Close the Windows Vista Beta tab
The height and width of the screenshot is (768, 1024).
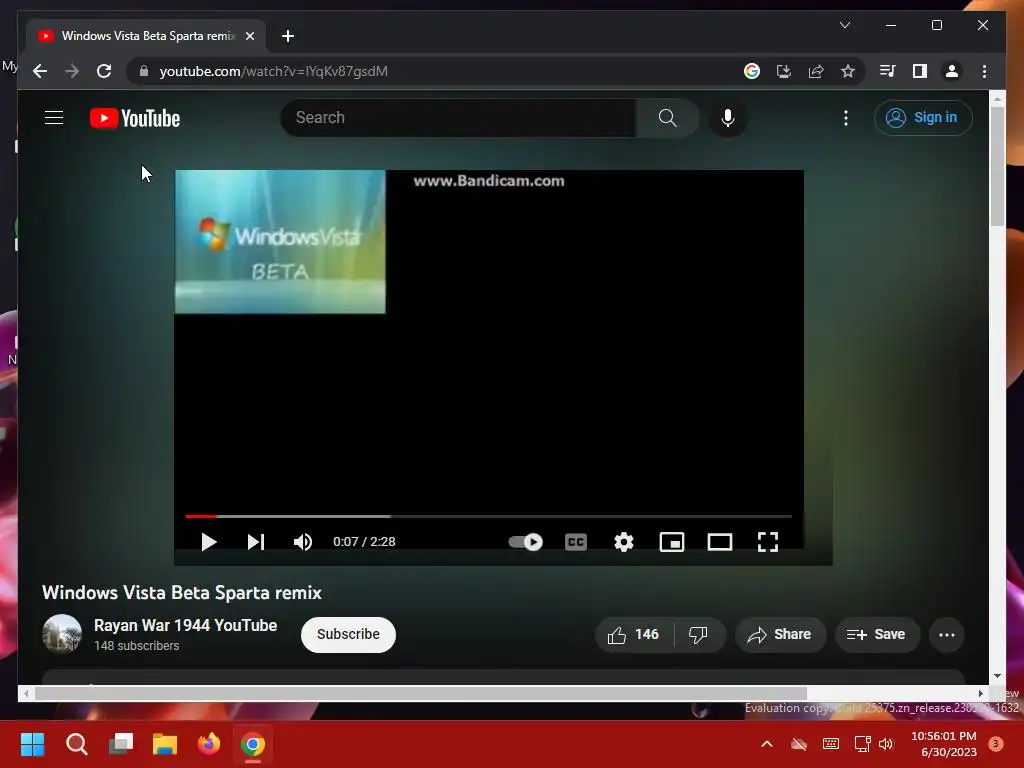(249, 36)
